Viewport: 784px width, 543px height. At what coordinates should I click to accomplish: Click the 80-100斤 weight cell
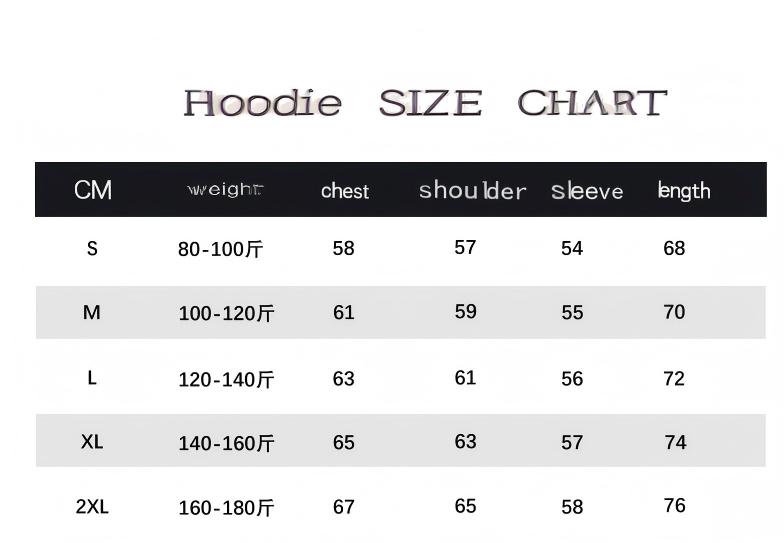point(221,249)
